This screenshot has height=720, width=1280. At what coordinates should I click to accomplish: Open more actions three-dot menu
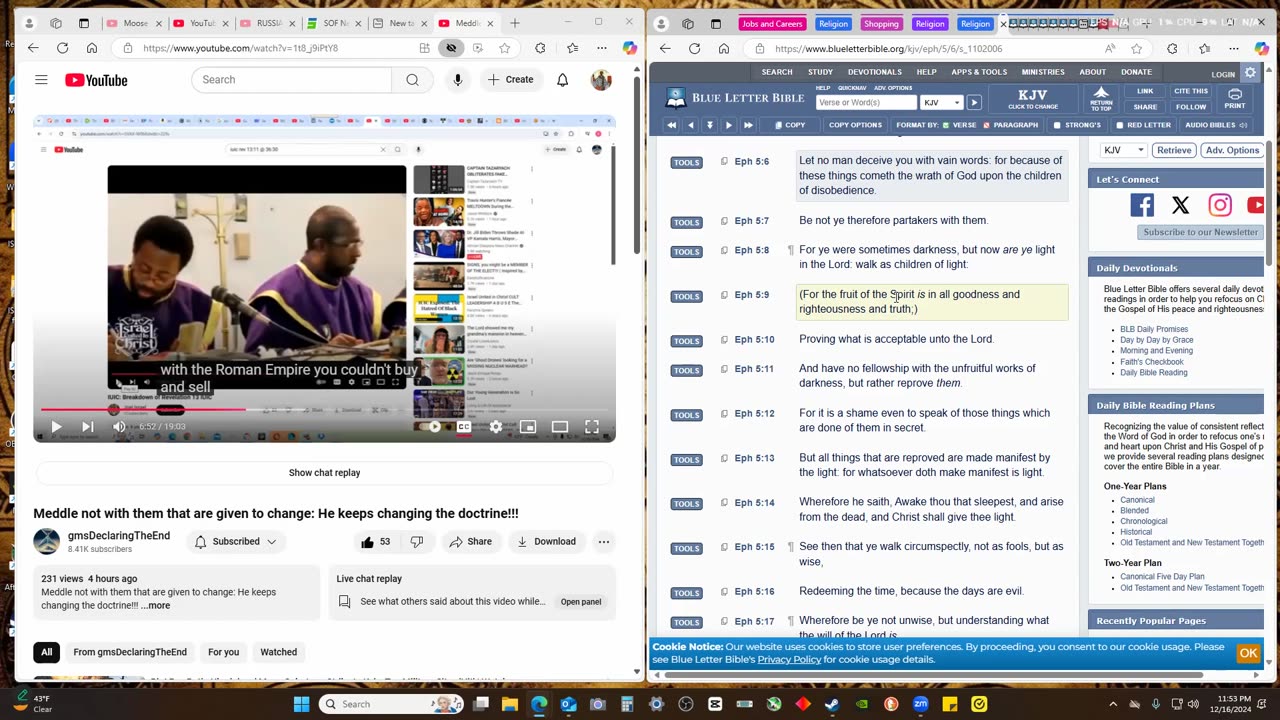pyautogui.click(x=604, y=542)
